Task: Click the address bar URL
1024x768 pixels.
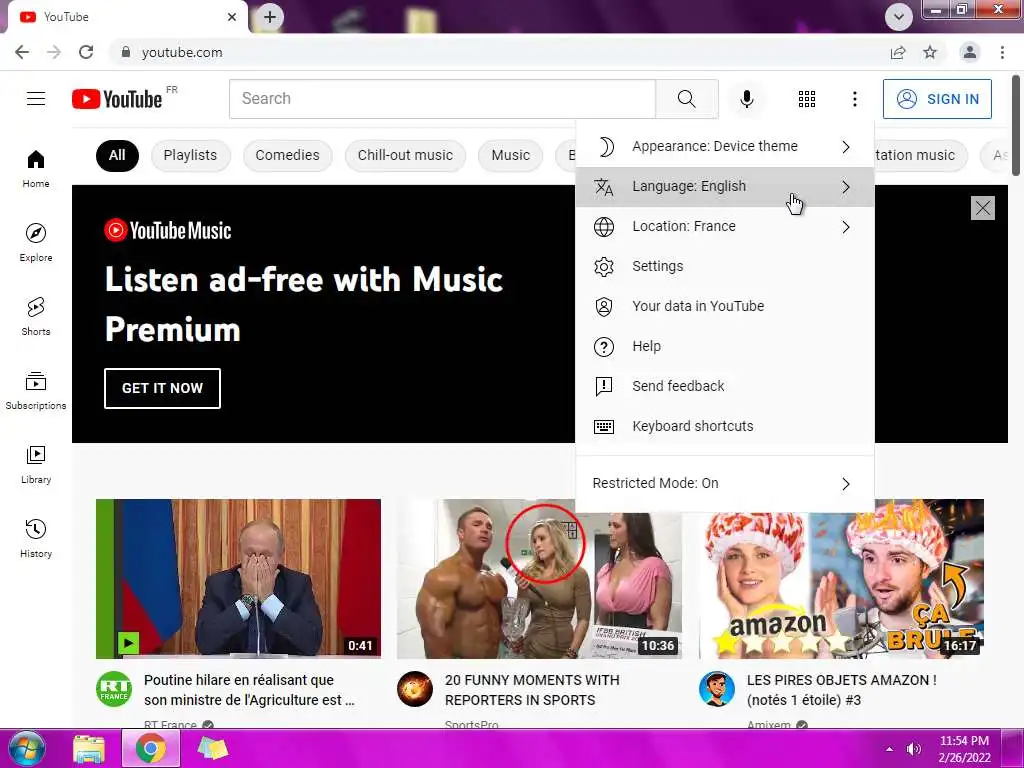Action: tap(182, 52)
